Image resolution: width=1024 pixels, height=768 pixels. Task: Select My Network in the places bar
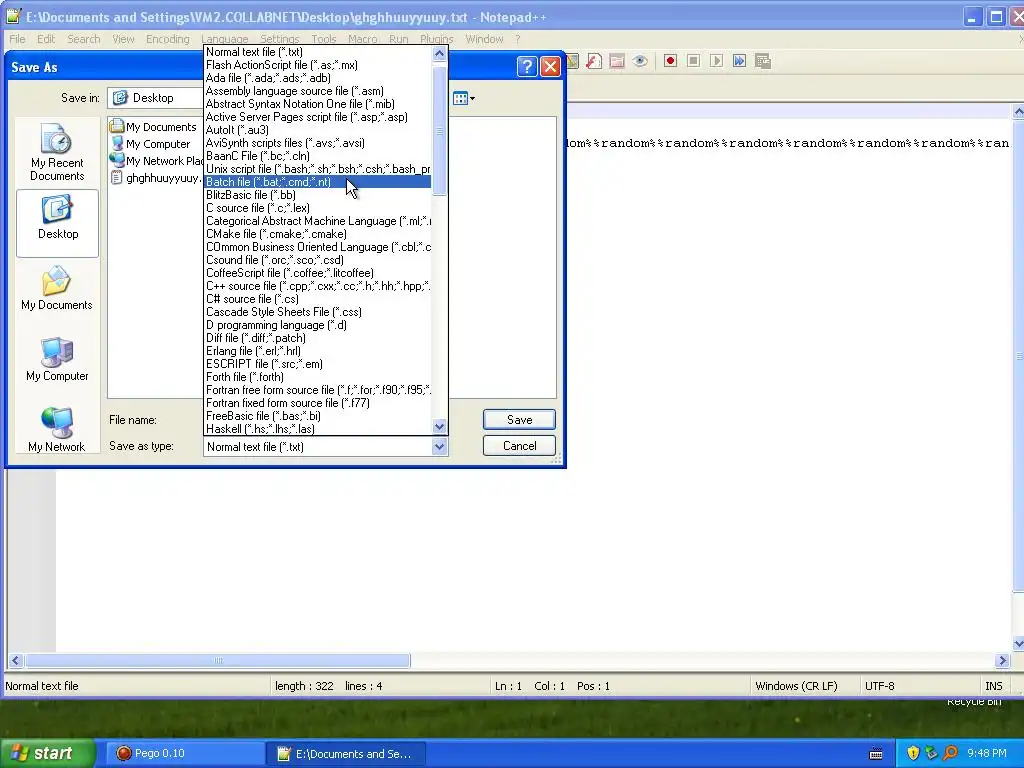[x=57, y=429]
